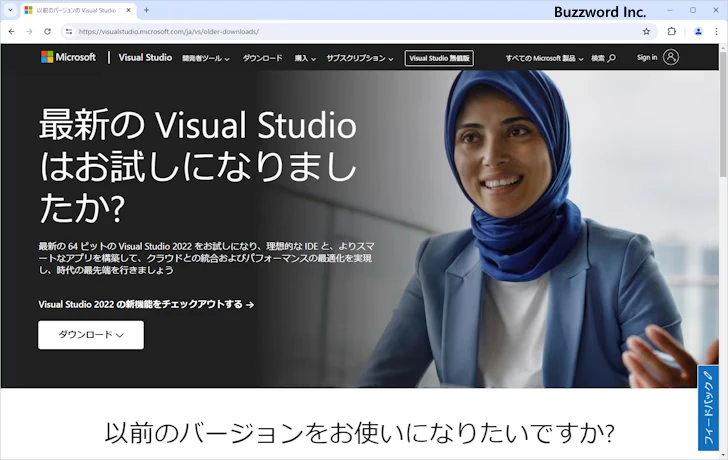Viewport: 728px width, 460px height.
Task: Click the browser forward arrow
Action: point(29,32)
